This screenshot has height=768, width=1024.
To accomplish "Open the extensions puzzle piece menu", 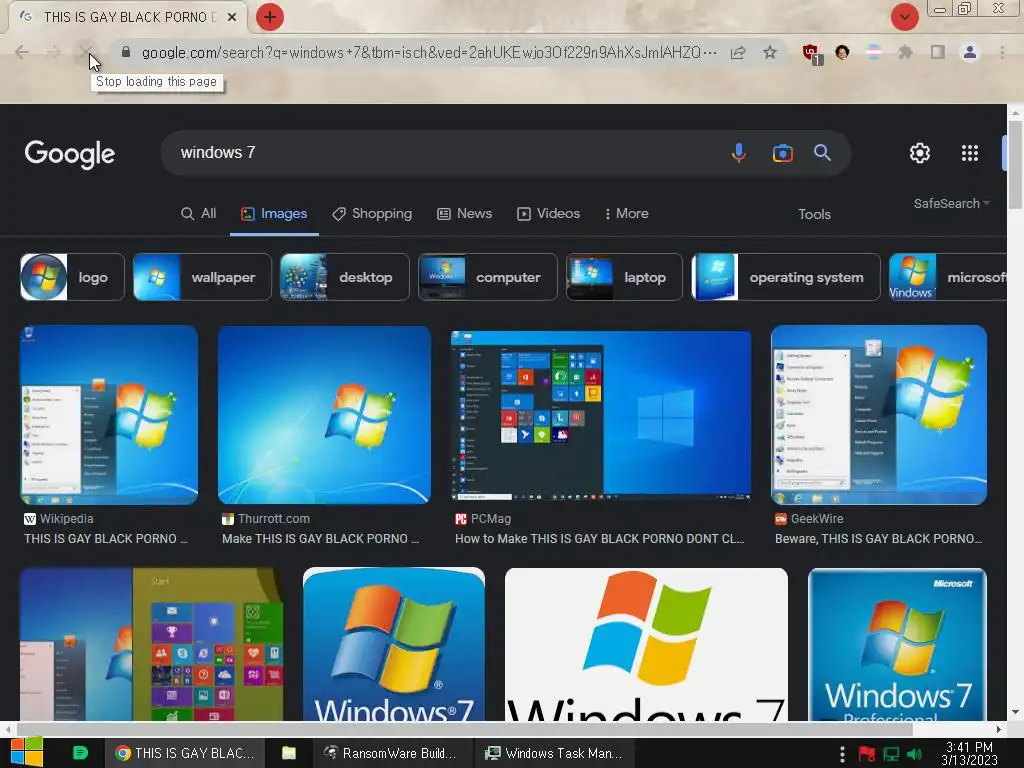I will point(905,52).
